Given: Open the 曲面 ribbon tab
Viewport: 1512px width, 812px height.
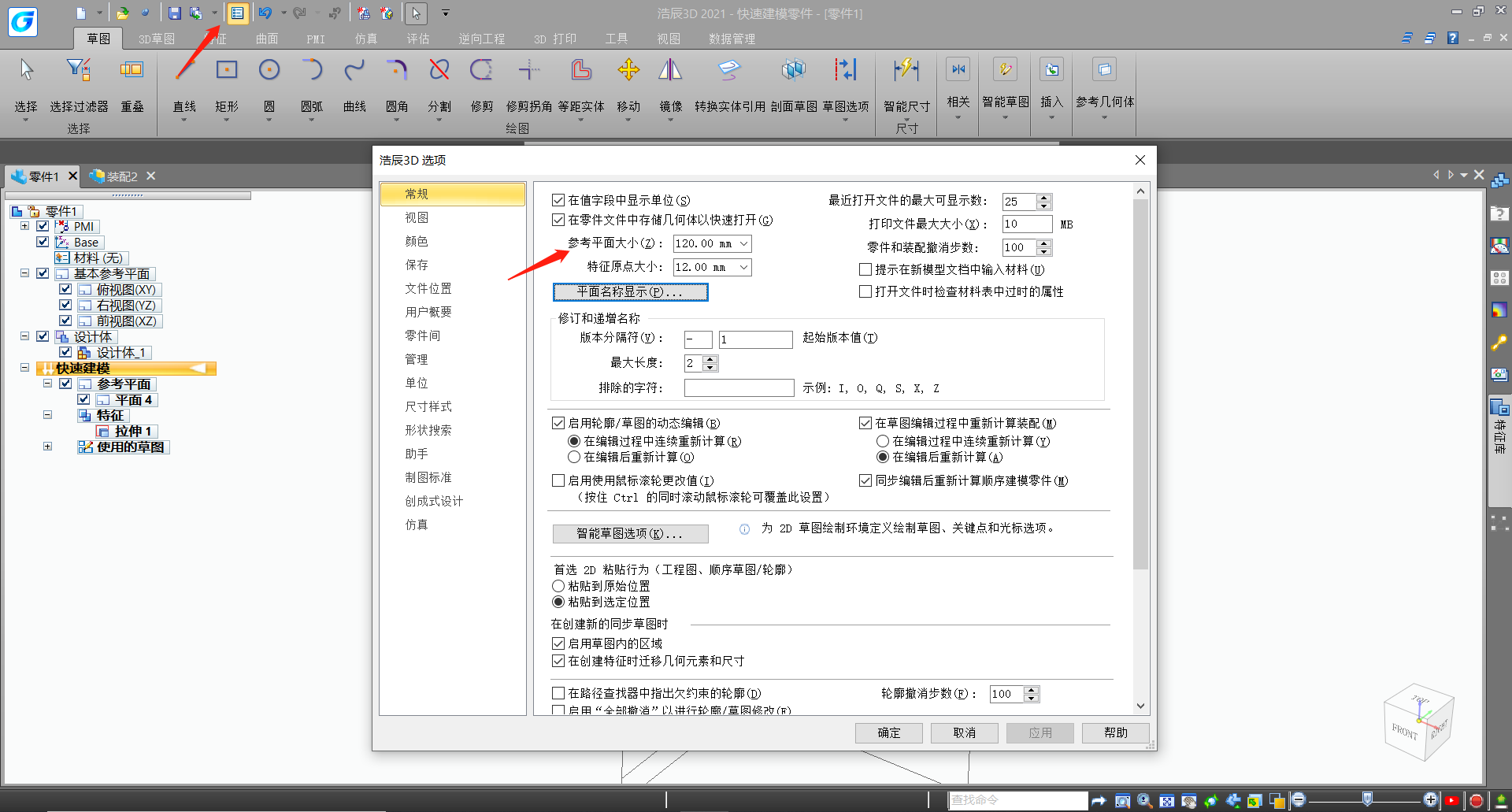Looking at the screenshot, I should click(x=267, y=39).
